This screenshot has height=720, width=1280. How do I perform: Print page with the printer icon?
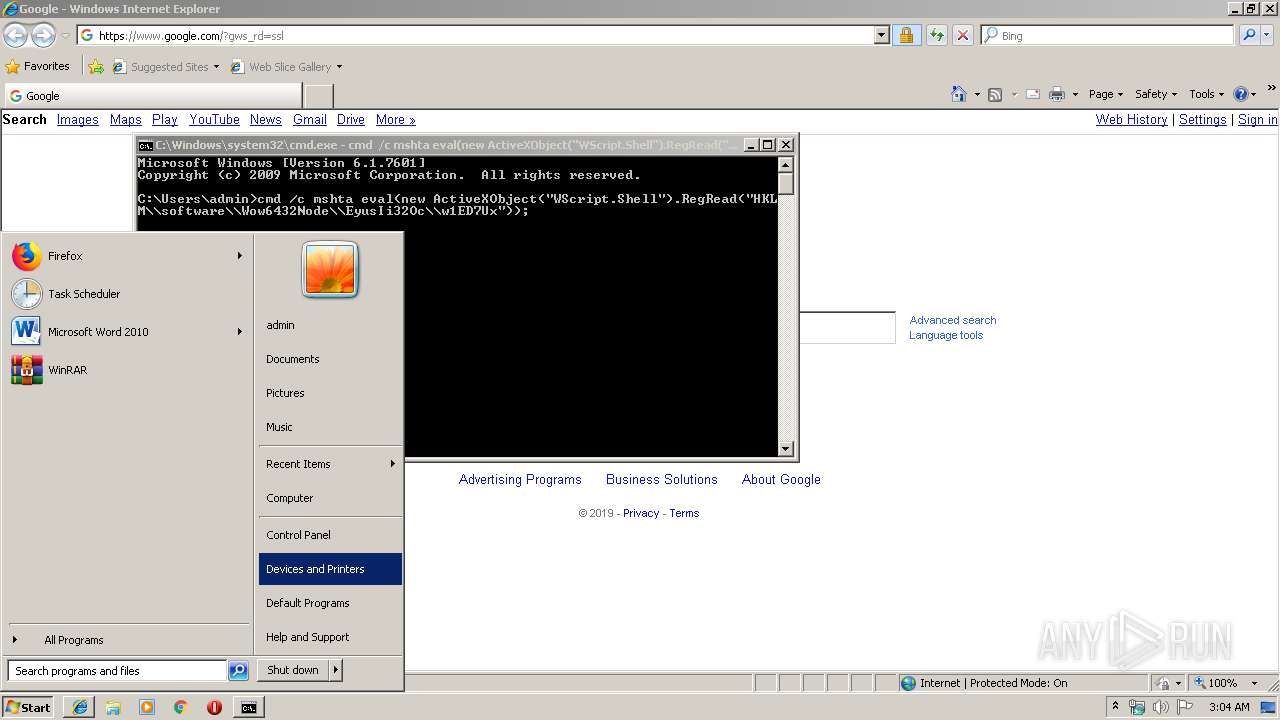pos(1057,94)
